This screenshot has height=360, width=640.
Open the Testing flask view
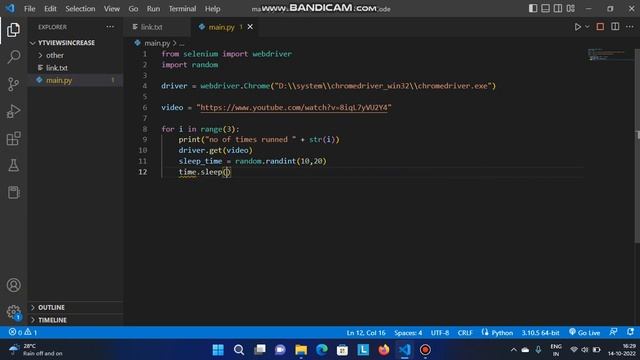pos(13,165)
